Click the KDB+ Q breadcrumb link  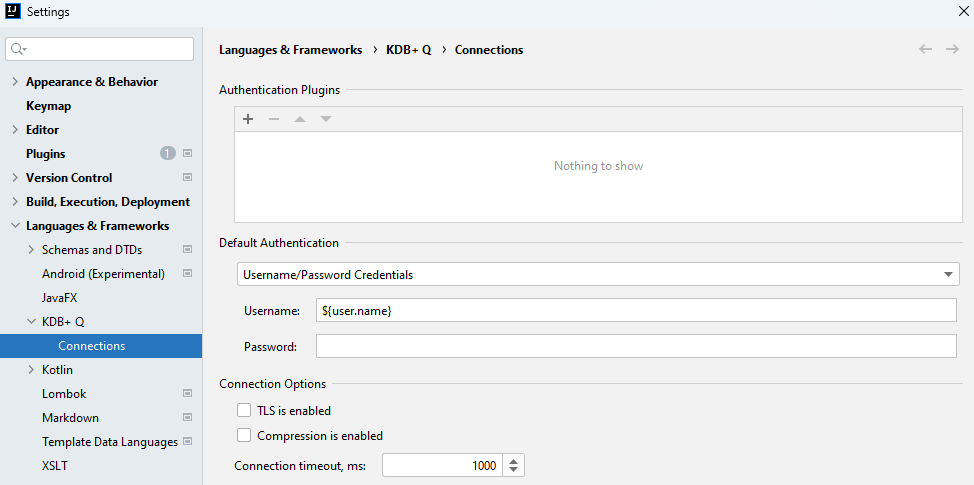(409, 50)
